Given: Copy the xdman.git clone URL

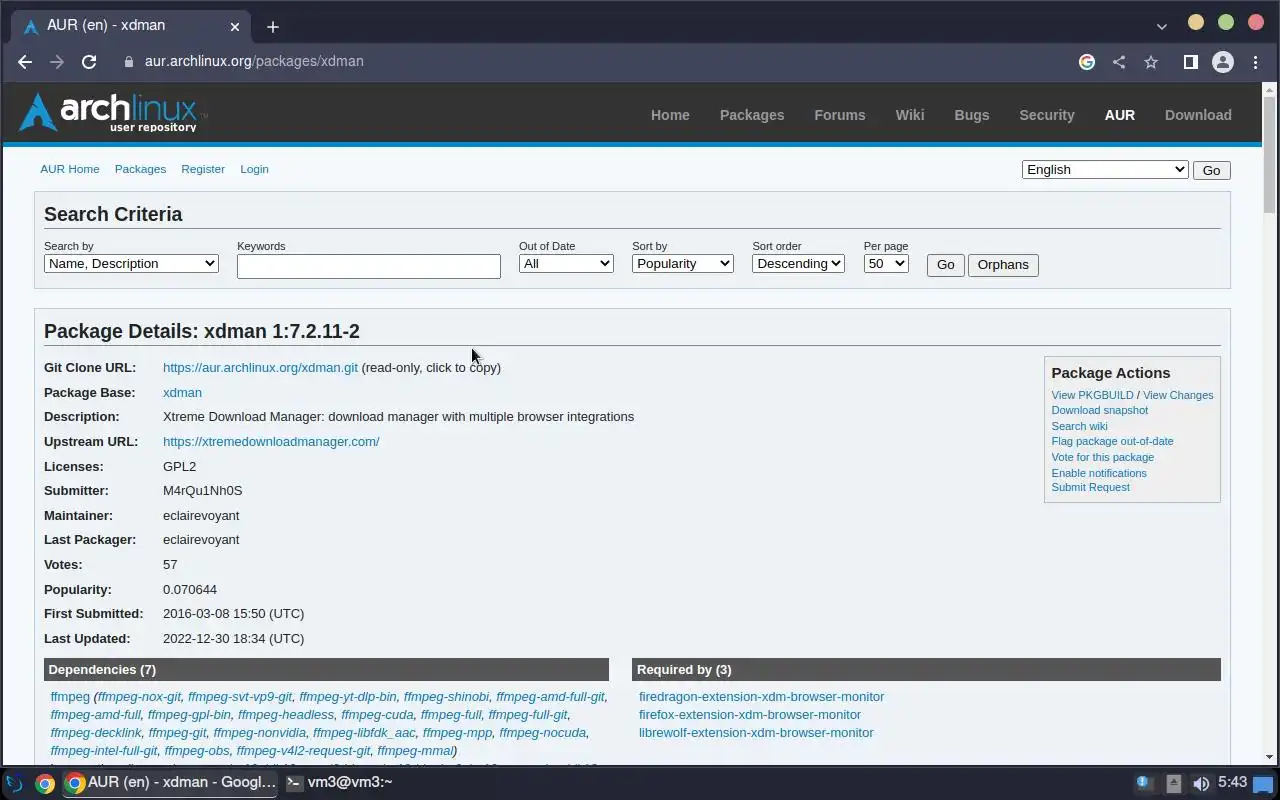Looking at the screenshot, I should 260,368.
